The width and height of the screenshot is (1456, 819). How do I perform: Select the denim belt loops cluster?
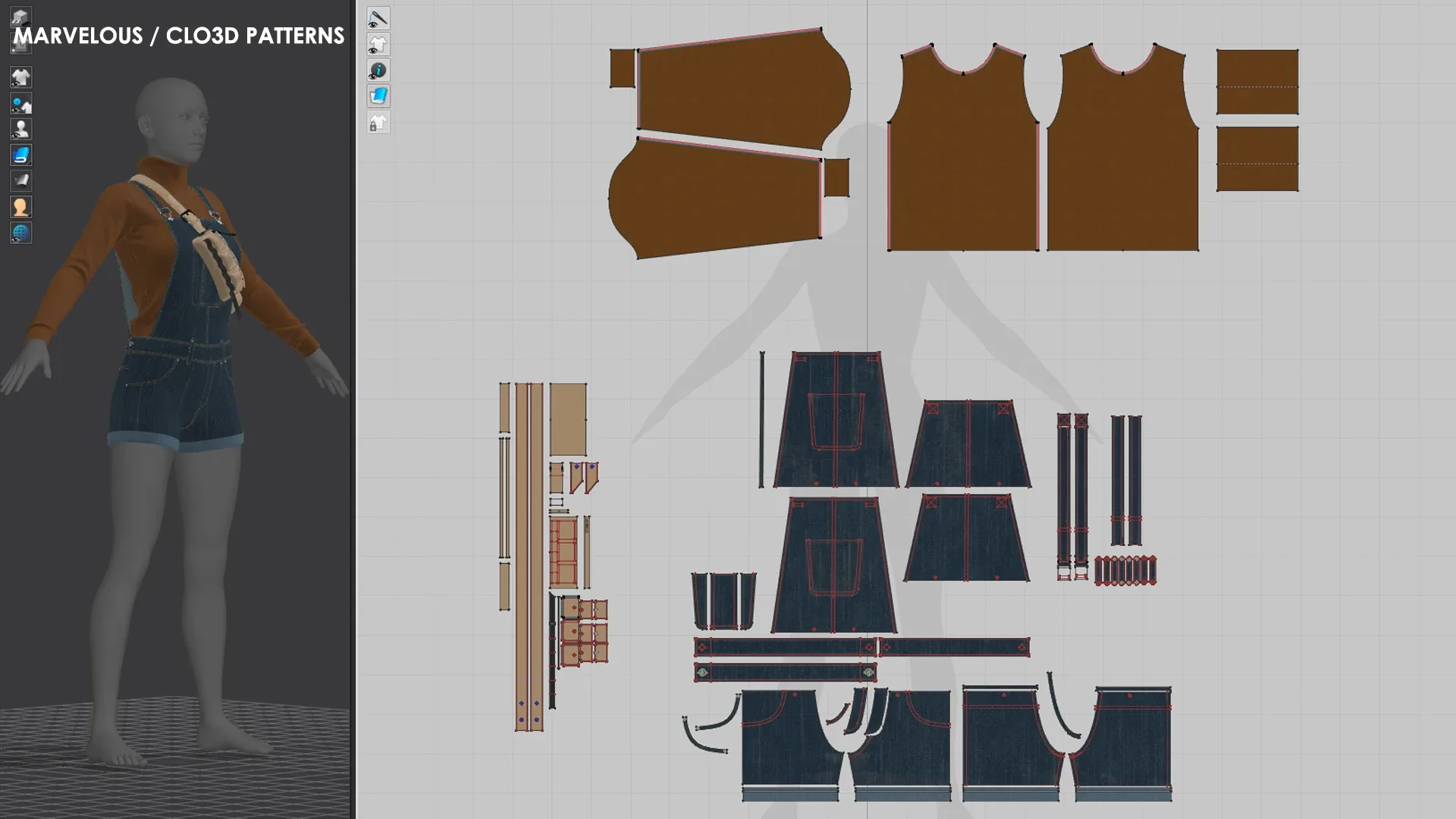[x=1125, y=570]
